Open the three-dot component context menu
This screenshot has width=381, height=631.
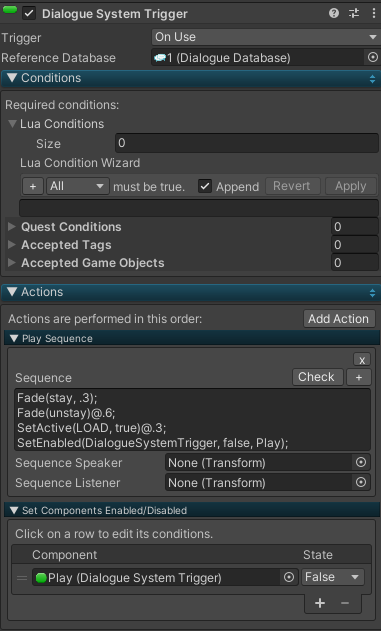[x=374, y=13]
